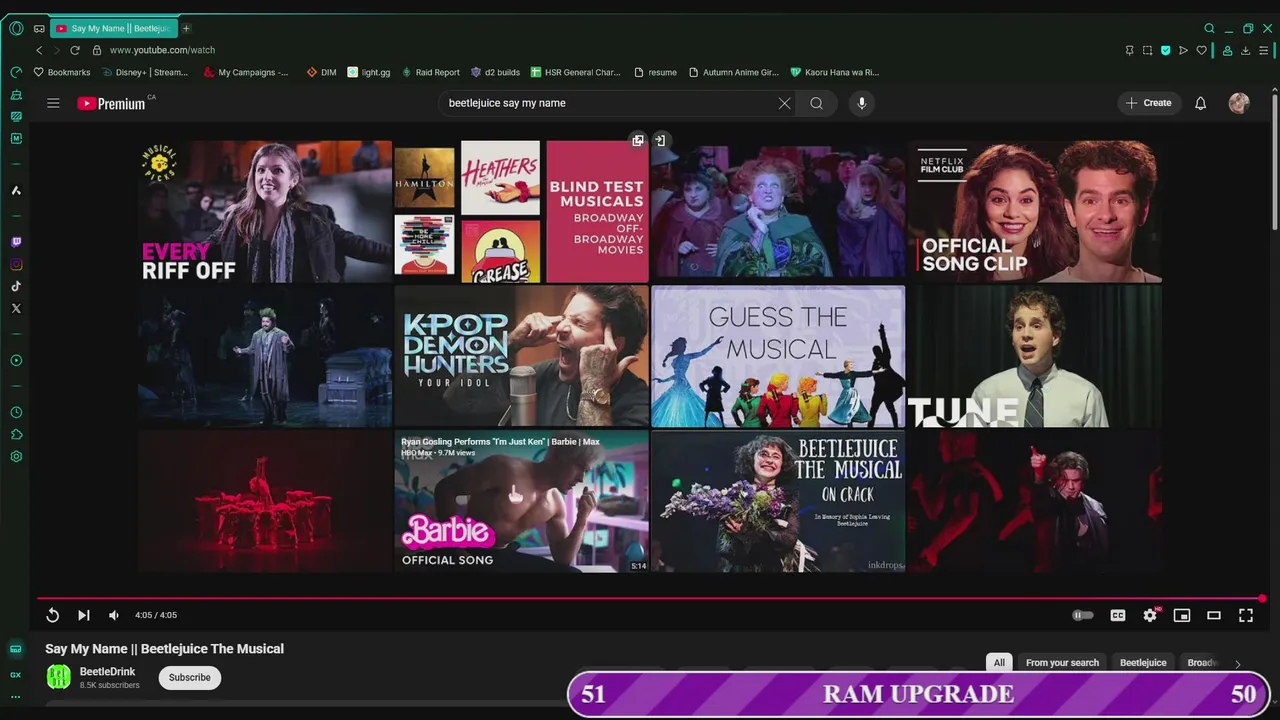Viewport: 1280px width, 720px height.
Task: Show more filter chips arrow
Action: 1237,664
